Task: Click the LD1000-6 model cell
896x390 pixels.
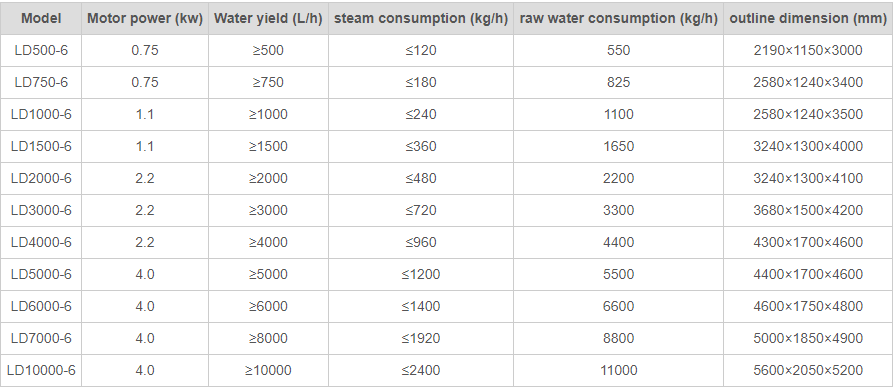Action: pos(41,114)
